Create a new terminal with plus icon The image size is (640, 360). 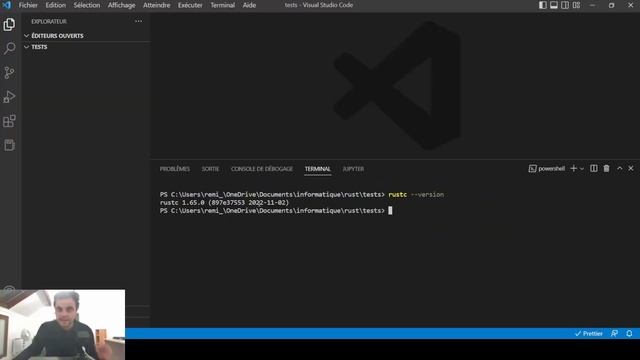tap(573, 169)
